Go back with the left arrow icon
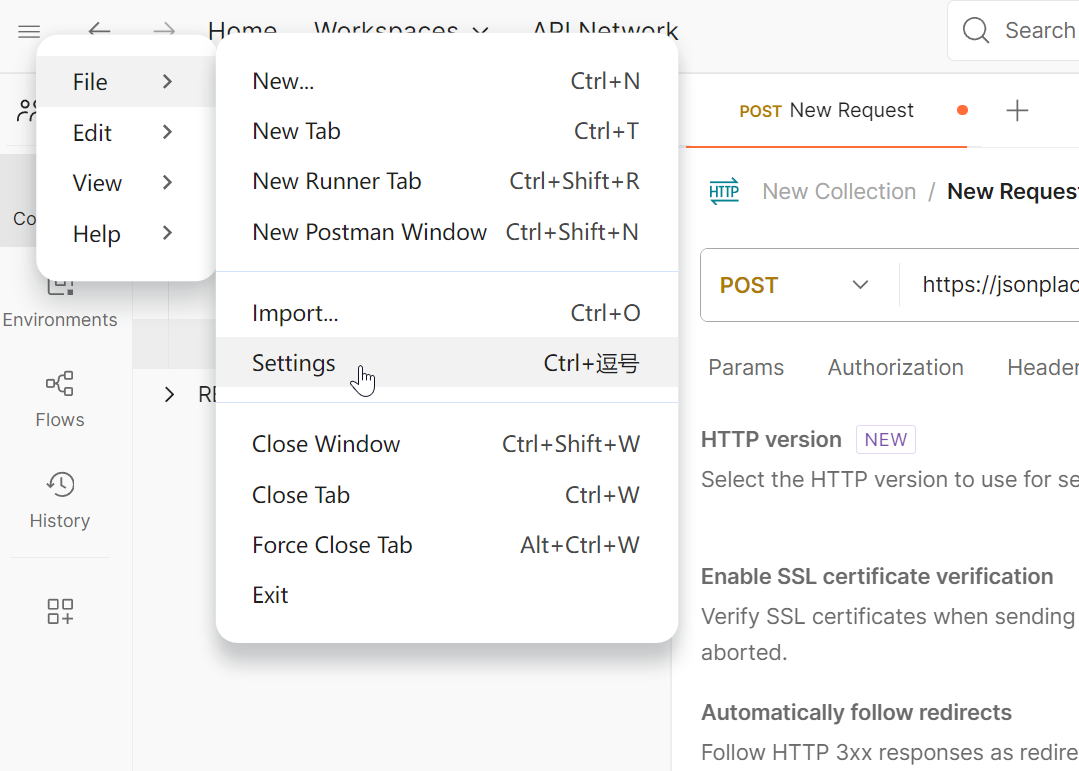1079x771 pixels. (99, 30)
